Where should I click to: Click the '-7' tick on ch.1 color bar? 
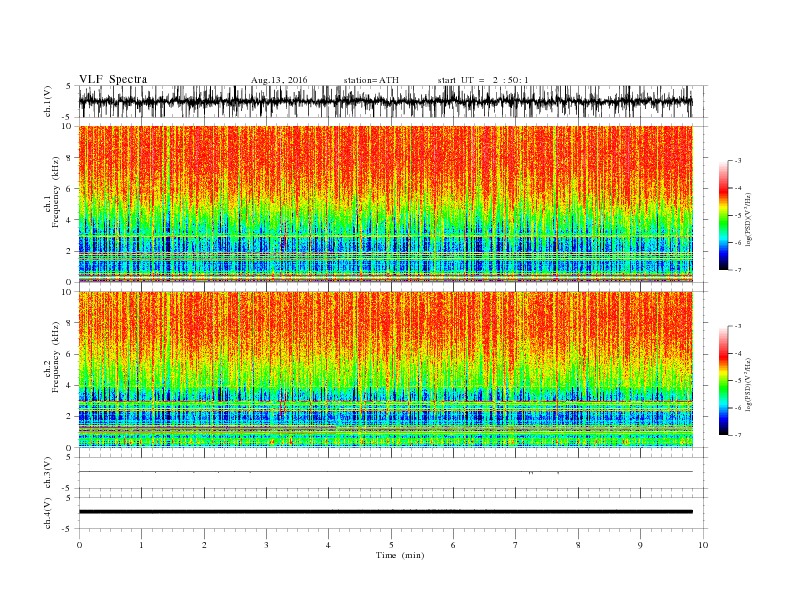pyautogui.click(x=737, y=270)
